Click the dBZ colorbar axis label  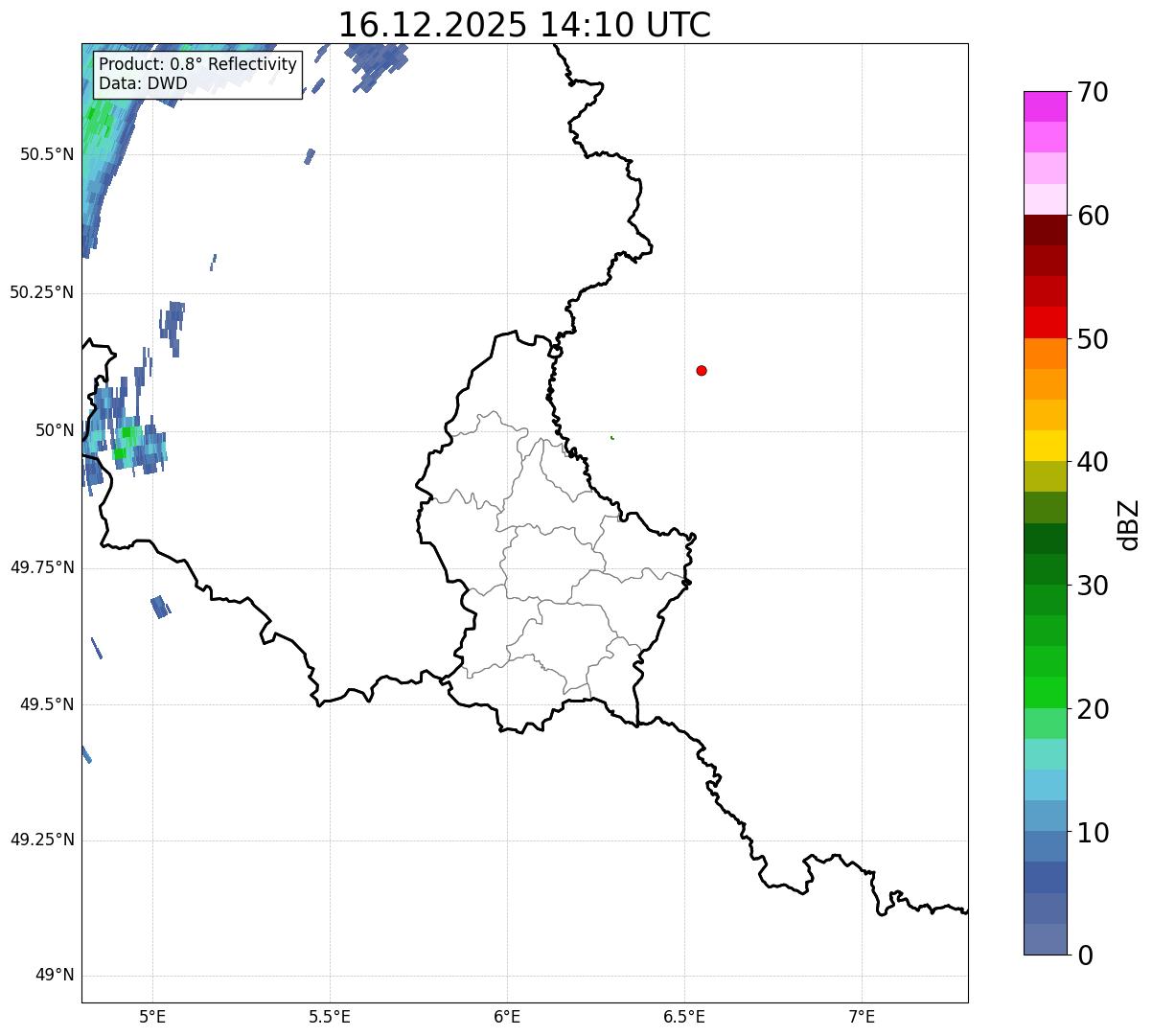(1130, 524)
